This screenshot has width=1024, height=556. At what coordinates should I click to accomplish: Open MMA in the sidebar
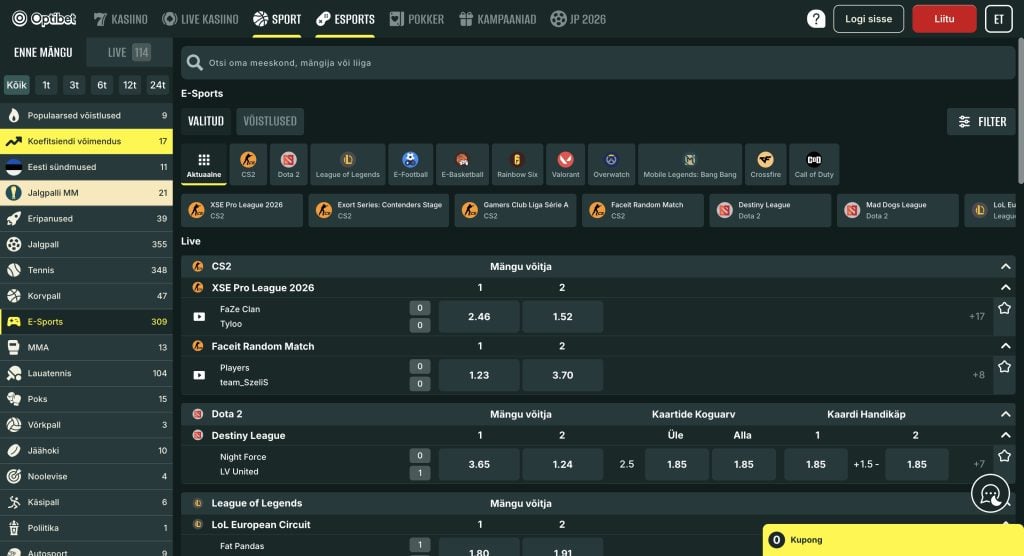pos(86,348)
